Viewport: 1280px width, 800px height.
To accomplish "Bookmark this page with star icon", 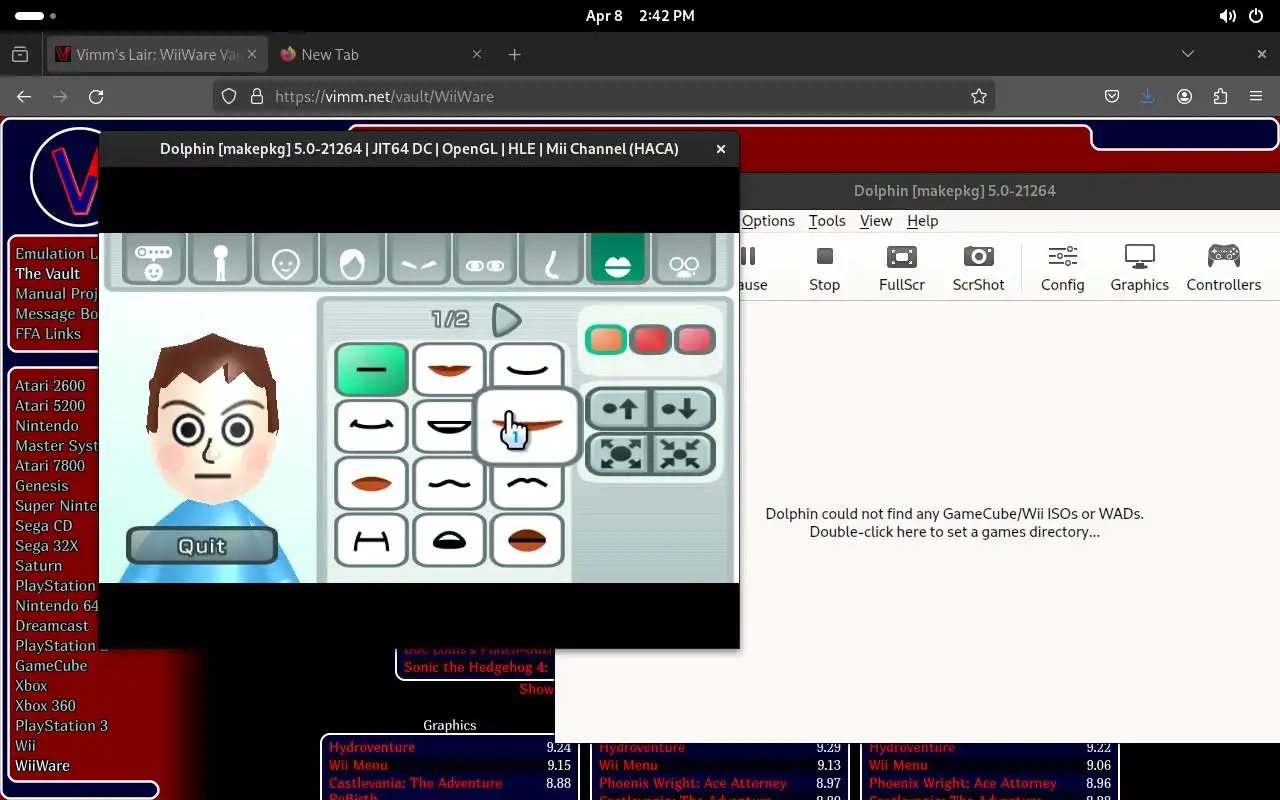I will (979, 97).
